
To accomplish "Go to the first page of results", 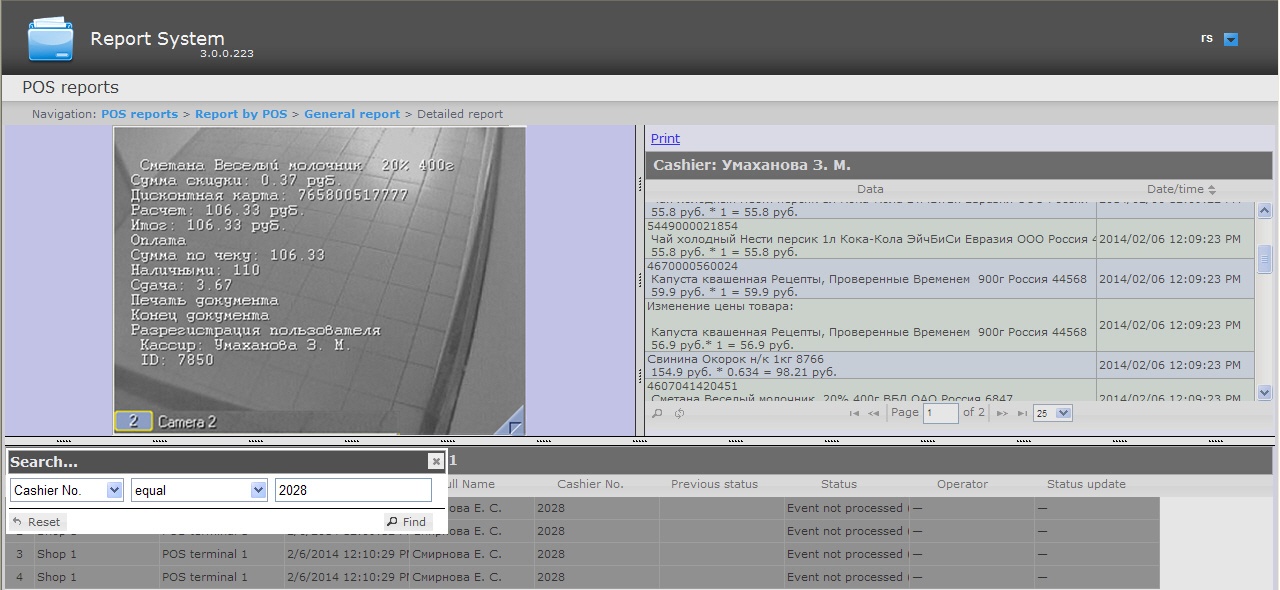I will 854,413.
